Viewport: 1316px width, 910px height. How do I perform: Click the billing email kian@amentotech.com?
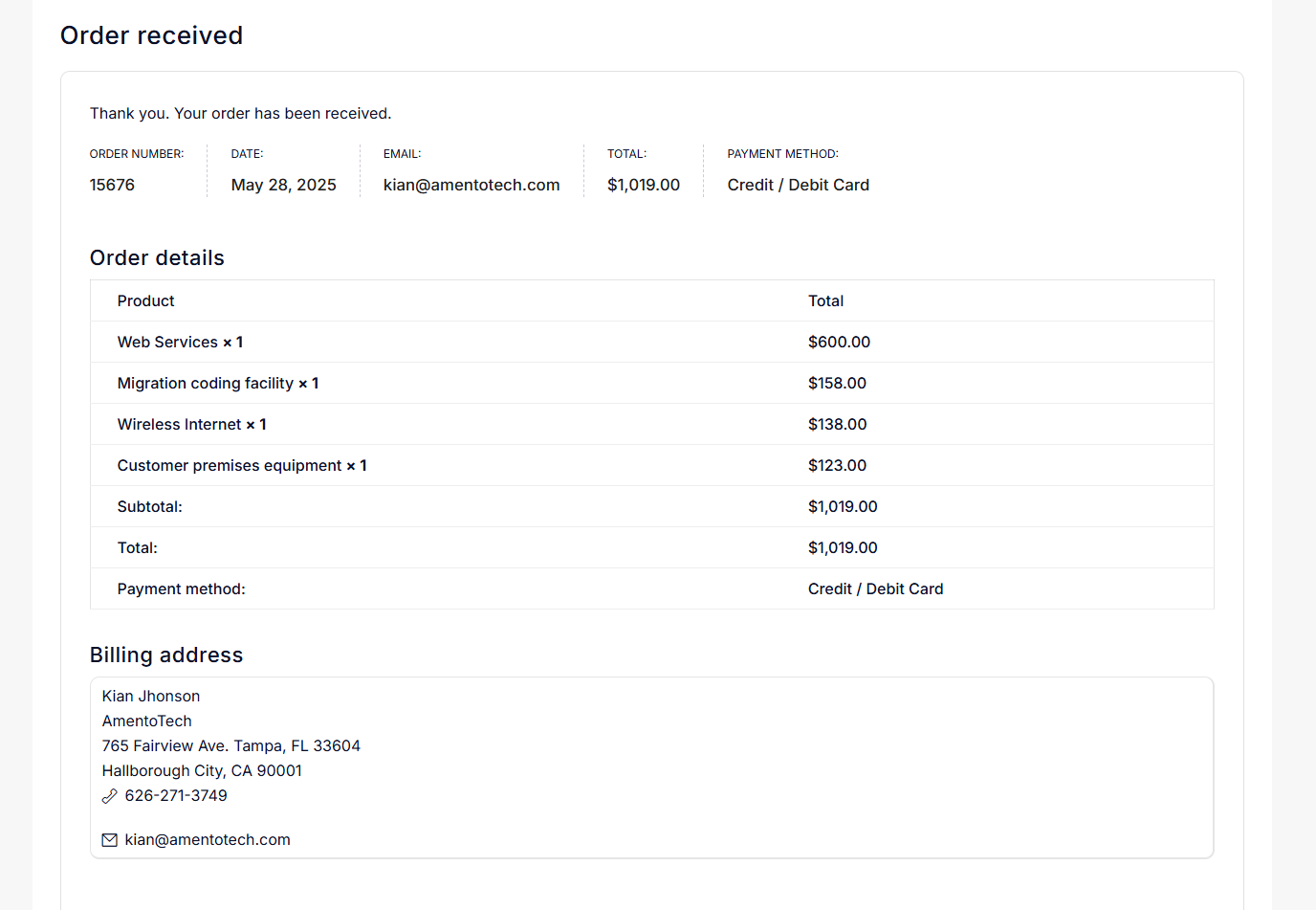click(208, 840)
